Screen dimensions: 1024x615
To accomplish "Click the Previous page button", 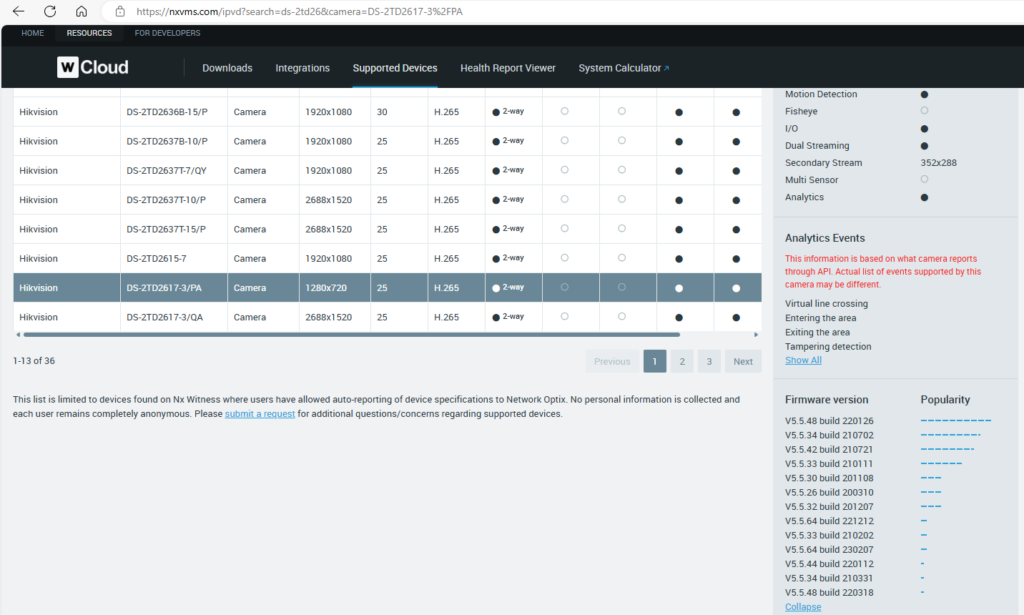I will (612, 361).
